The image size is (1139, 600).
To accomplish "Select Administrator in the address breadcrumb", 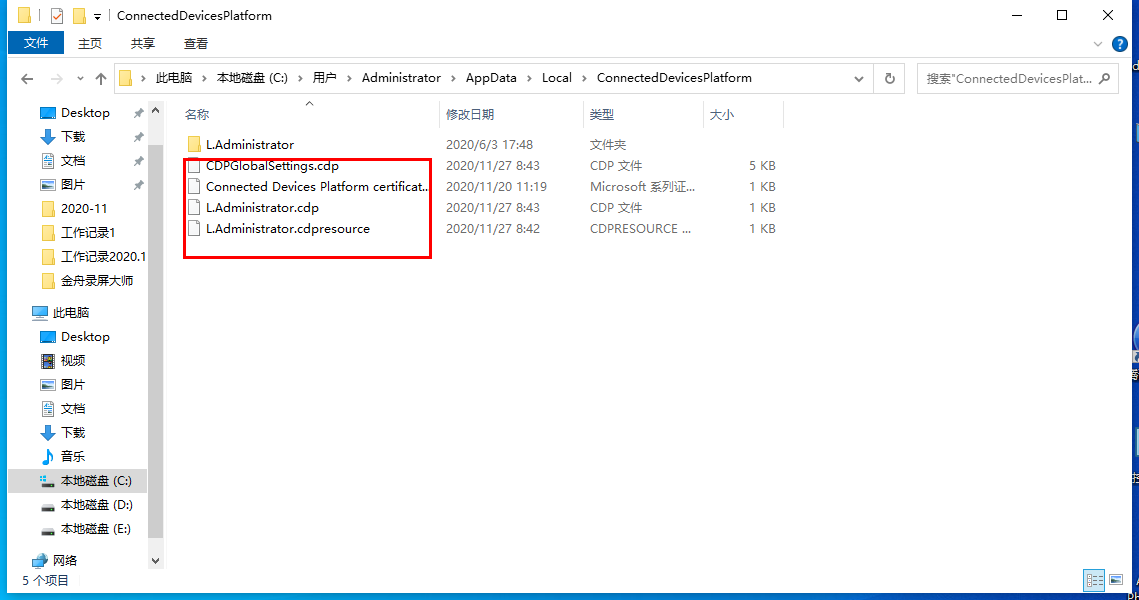I will point(401,78).
